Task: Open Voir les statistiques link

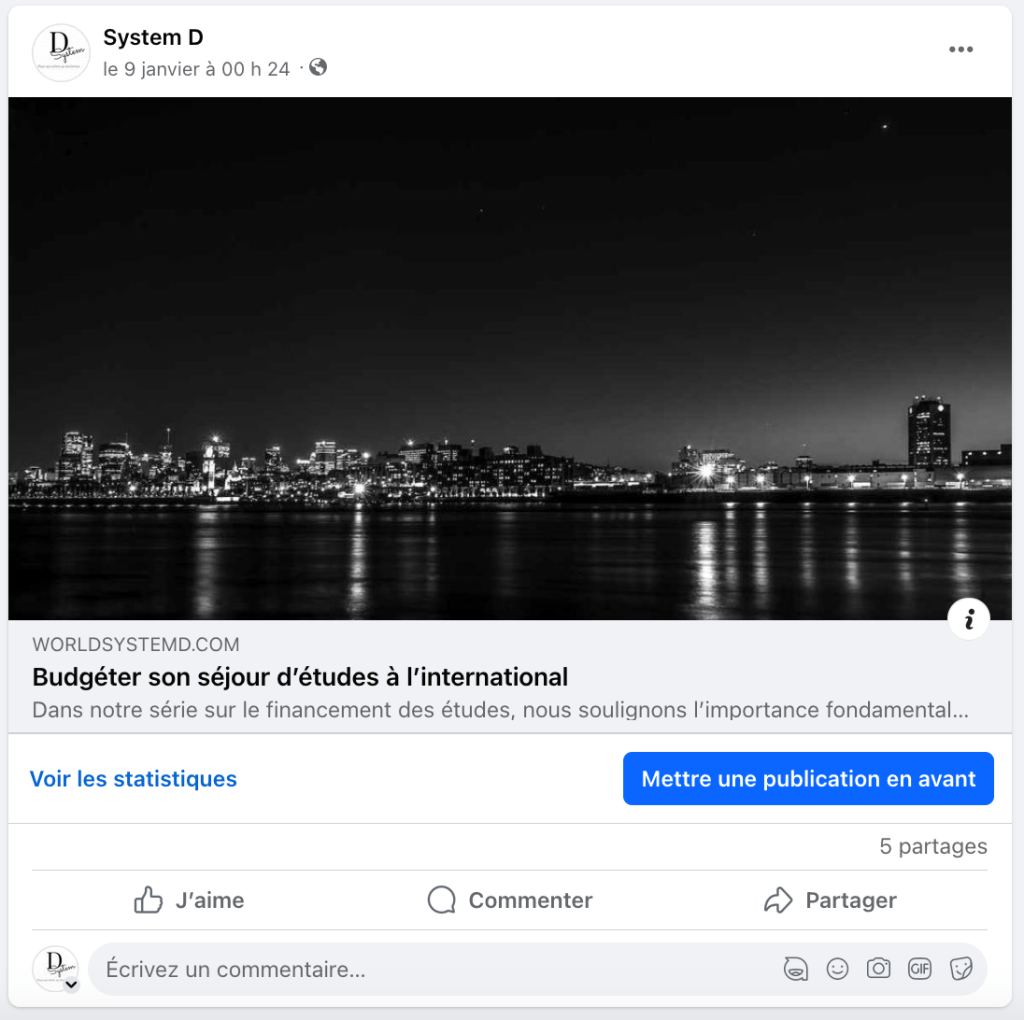Action: 133,779
